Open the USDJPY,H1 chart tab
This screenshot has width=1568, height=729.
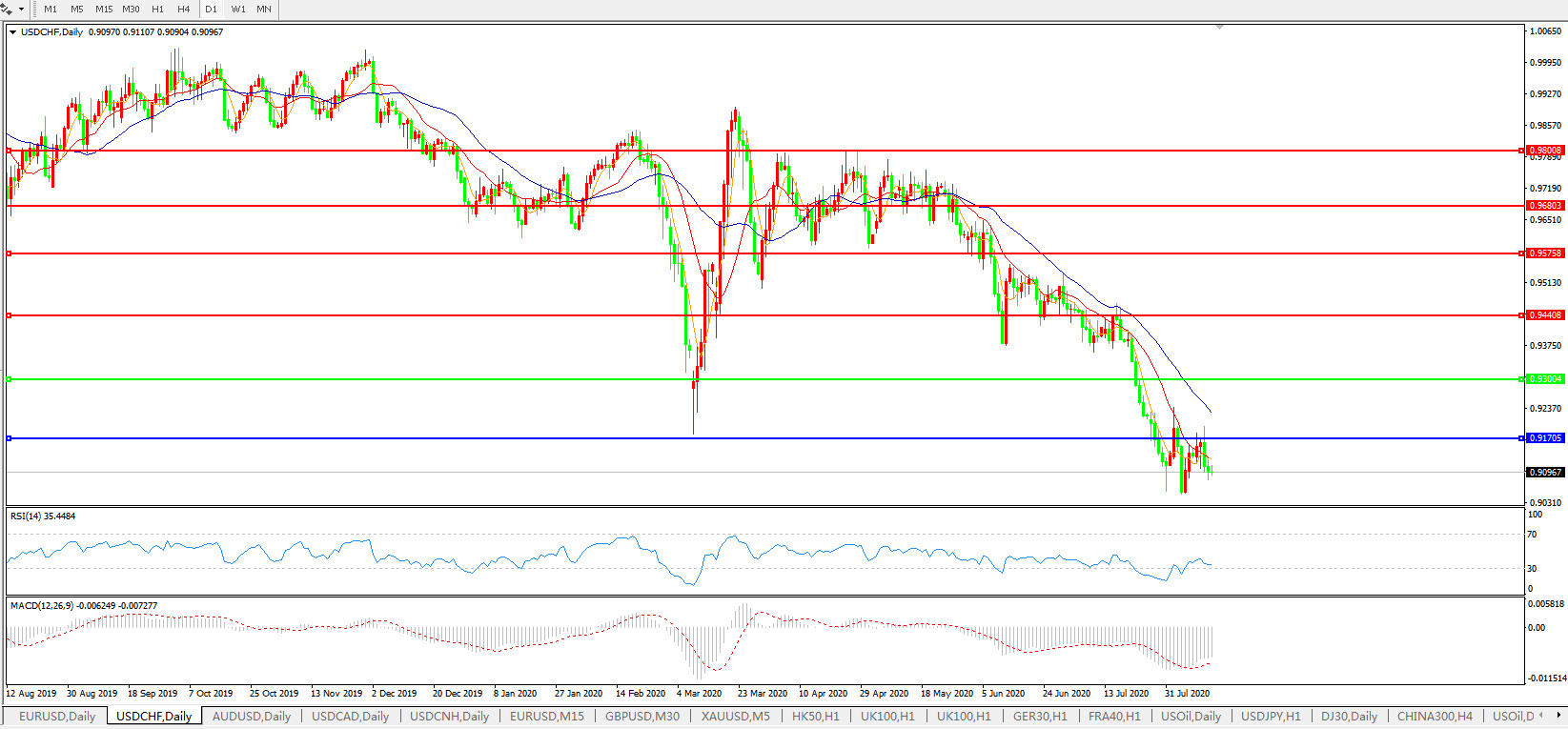pos(1271,716)
